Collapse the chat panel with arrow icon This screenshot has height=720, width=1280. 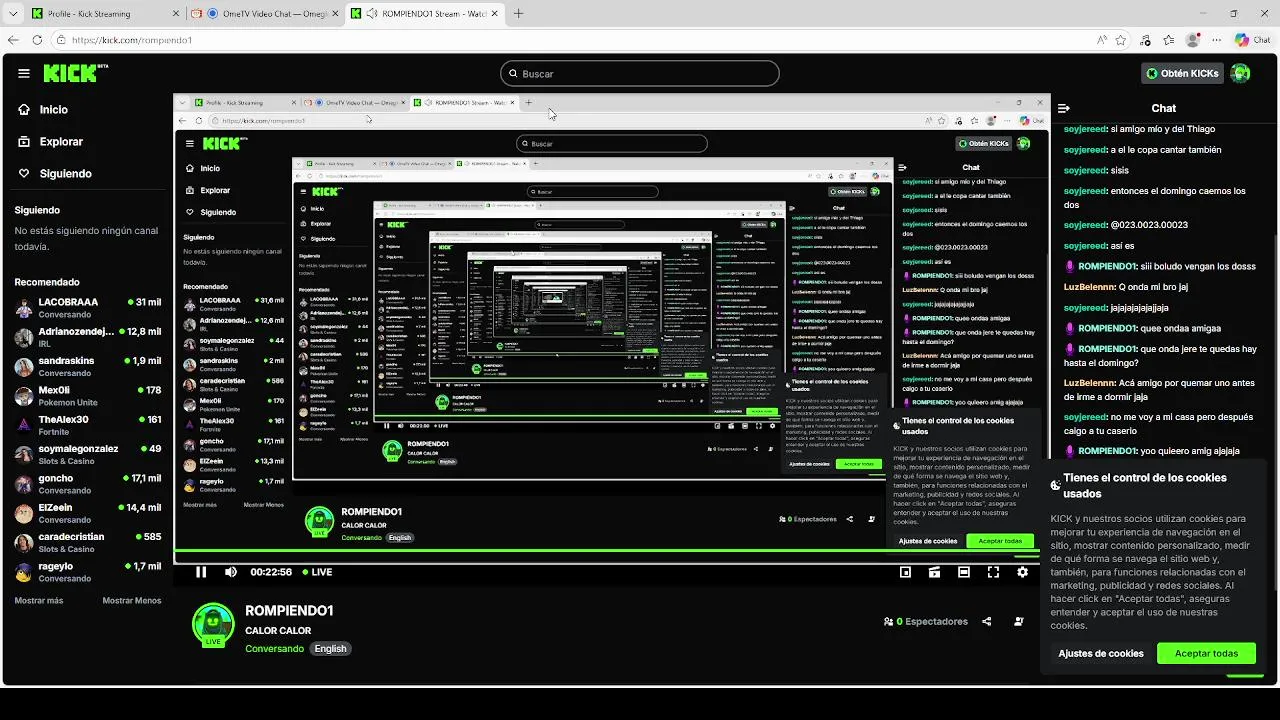point(1064,108)
